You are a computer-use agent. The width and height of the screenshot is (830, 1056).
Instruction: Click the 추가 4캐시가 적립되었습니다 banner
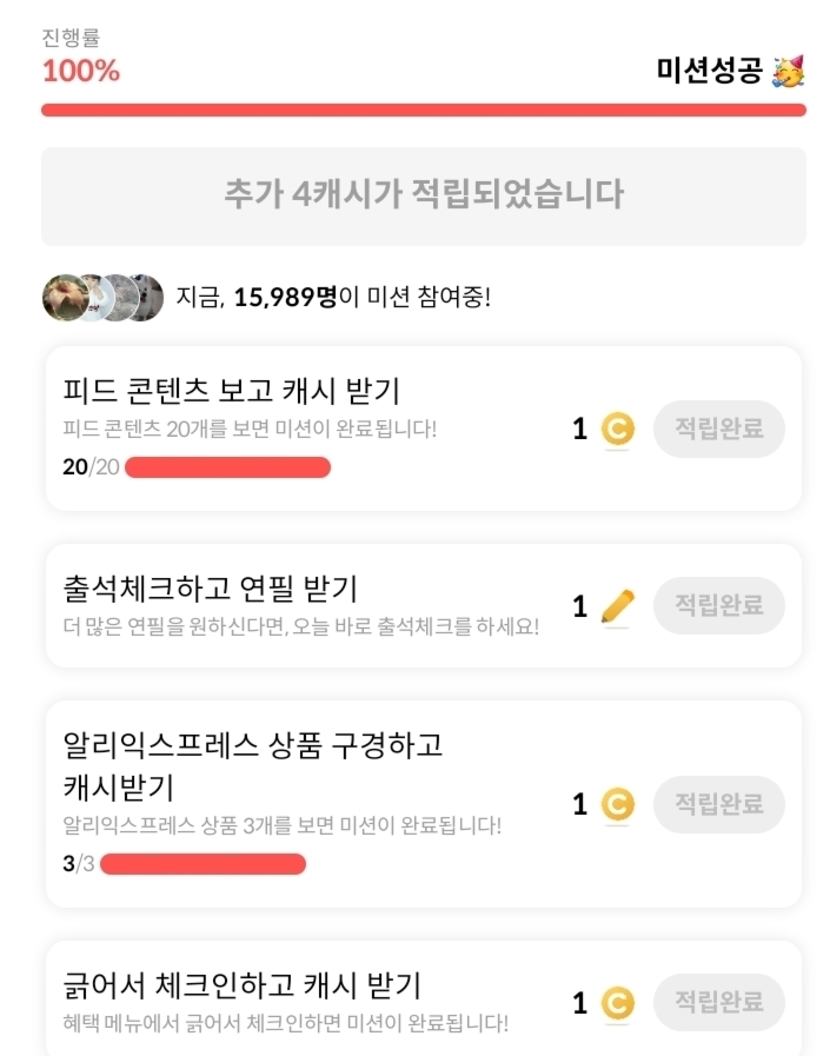click(x=423, y=196)
